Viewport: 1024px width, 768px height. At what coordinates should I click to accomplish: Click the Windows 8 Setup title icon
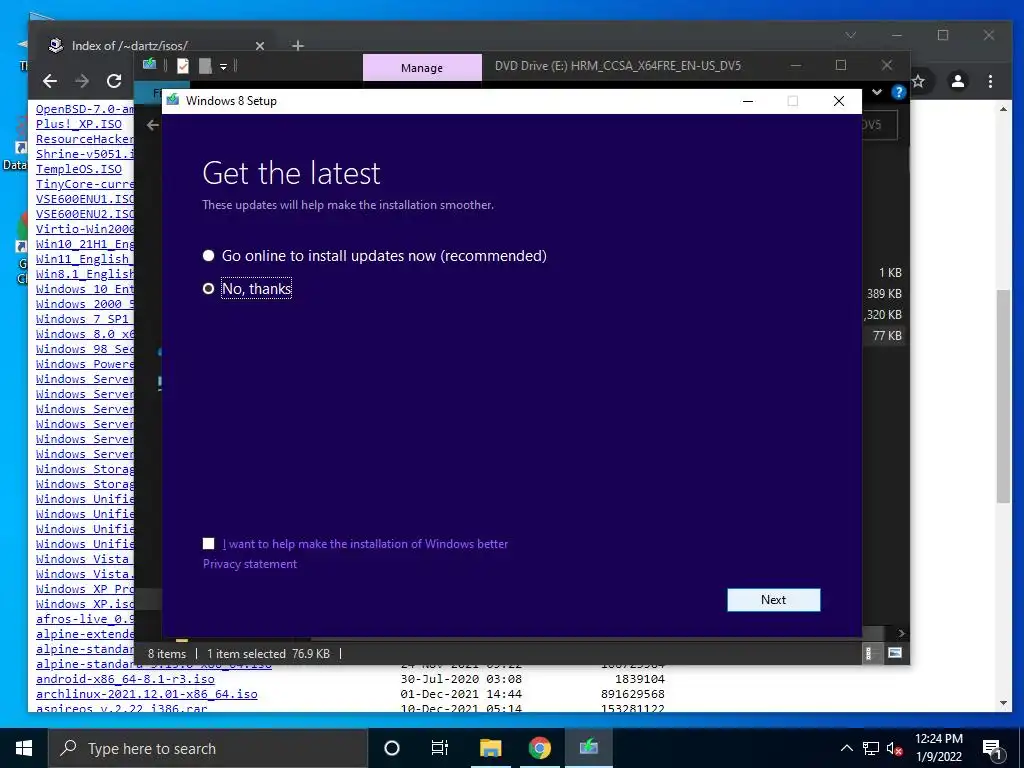[173, 100]
